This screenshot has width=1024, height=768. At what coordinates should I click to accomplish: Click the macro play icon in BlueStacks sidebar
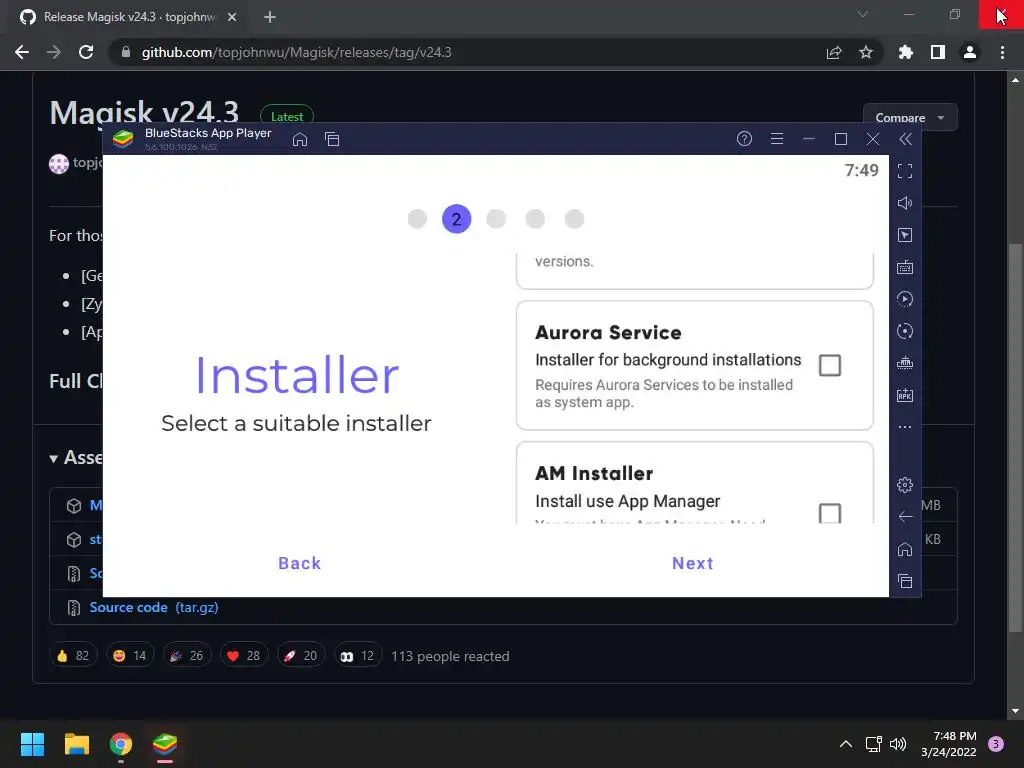(904, 299)
